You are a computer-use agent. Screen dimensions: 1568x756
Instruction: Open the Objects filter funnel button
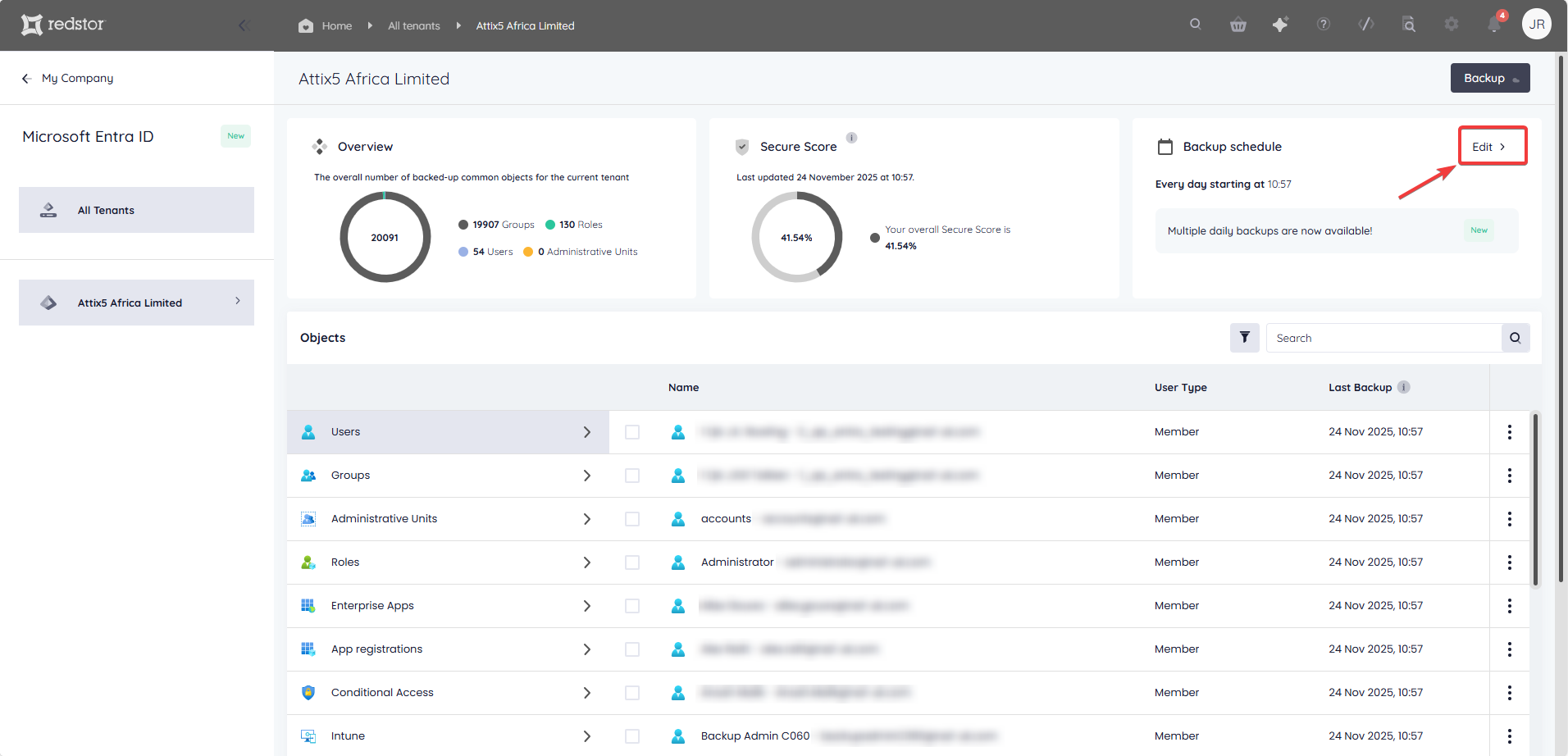(x=1245, y=338)
